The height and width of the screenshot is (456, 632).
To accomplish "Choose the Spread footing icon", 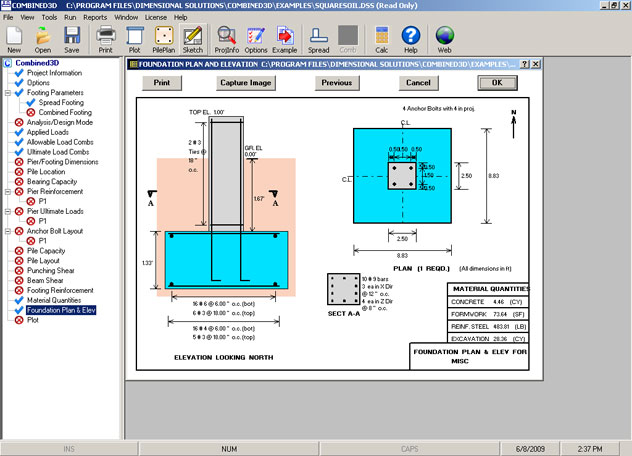I will 318,40.
